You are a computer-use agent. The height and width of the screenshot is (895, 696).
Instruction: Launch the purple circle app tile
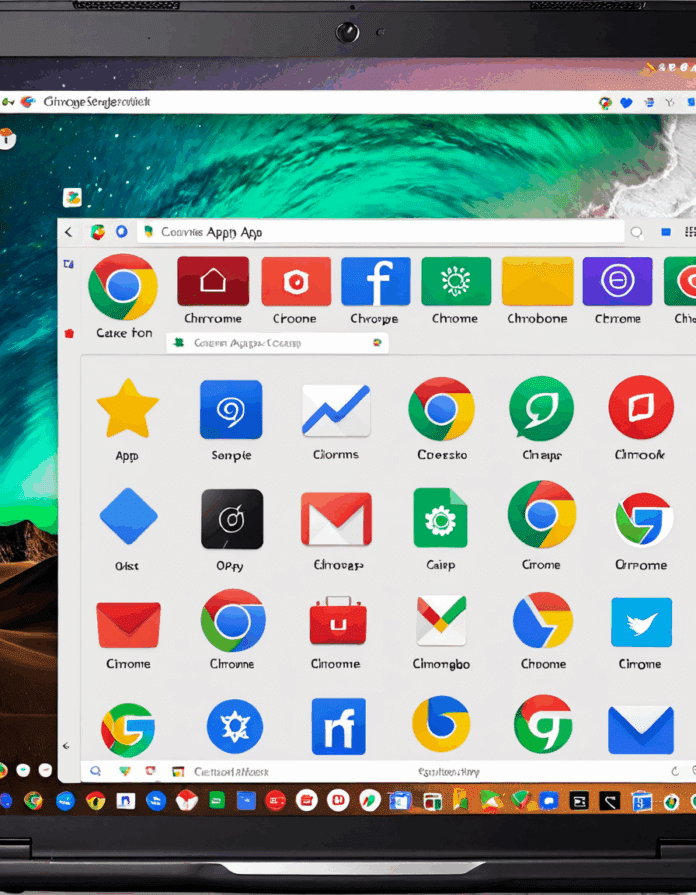pos(617,281)
